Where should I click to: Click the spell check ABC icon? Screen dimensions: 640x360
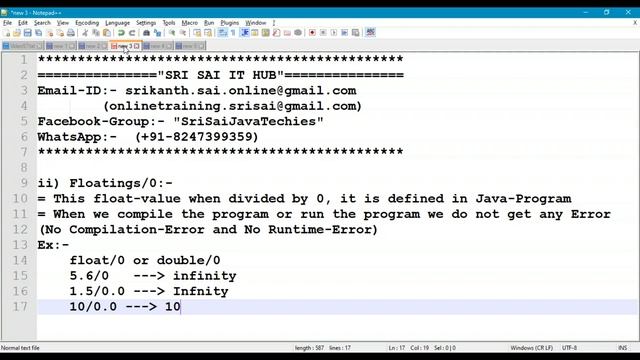point(370,32)
